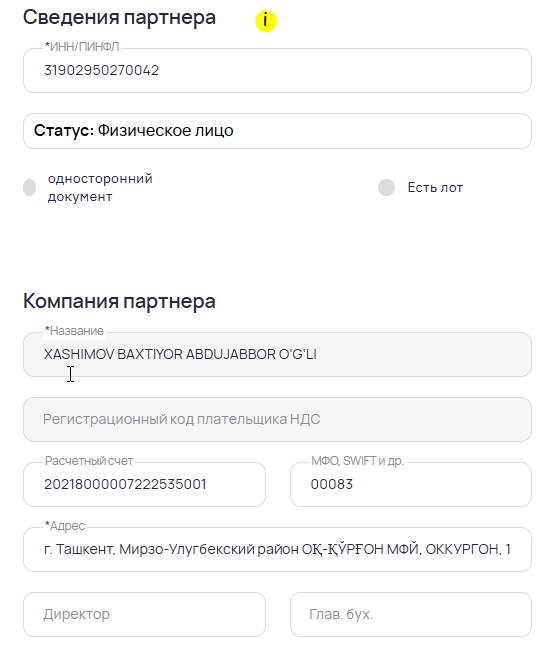Image resolution: width=552 pixels, height=665 pixels.
Task: Click the Сведения партнера heading
Action: coord(119,18)
